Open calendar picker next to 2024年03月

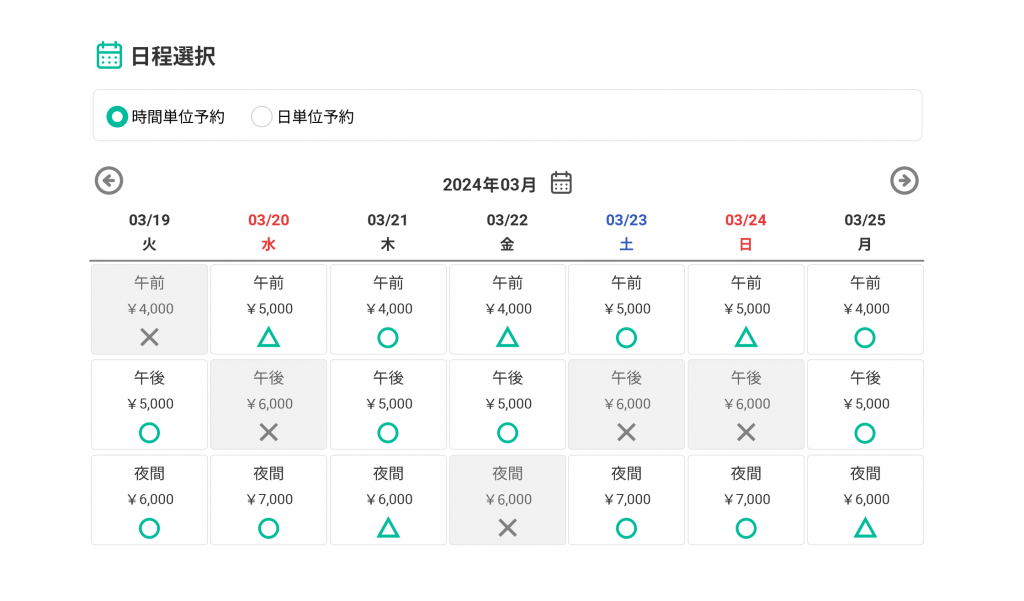tap(562, 183)
